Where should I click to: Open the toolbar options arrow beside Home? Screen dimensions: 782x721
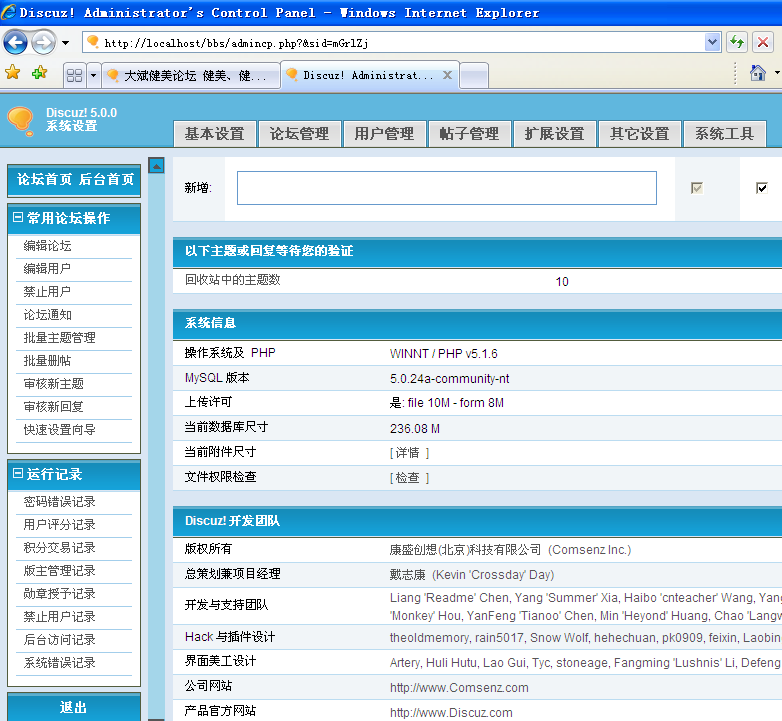coord(777,73)
